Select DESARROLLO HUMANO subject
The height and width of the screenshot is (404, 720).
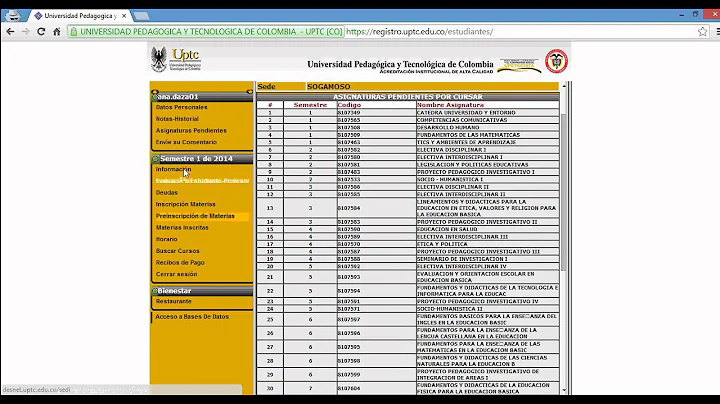(448, 128)
